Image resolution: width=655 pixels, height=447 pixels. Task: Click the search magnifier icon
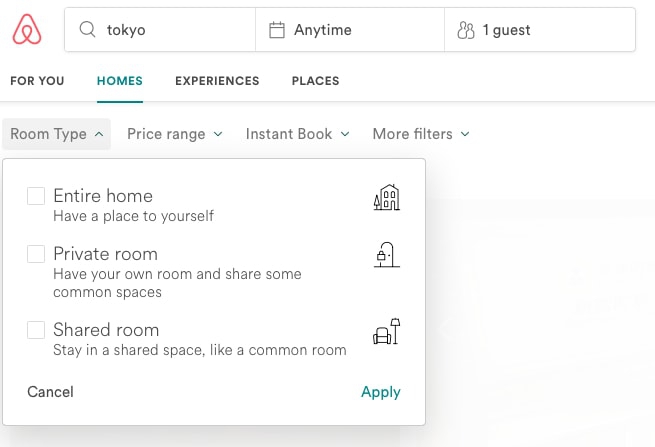point(87,30)
